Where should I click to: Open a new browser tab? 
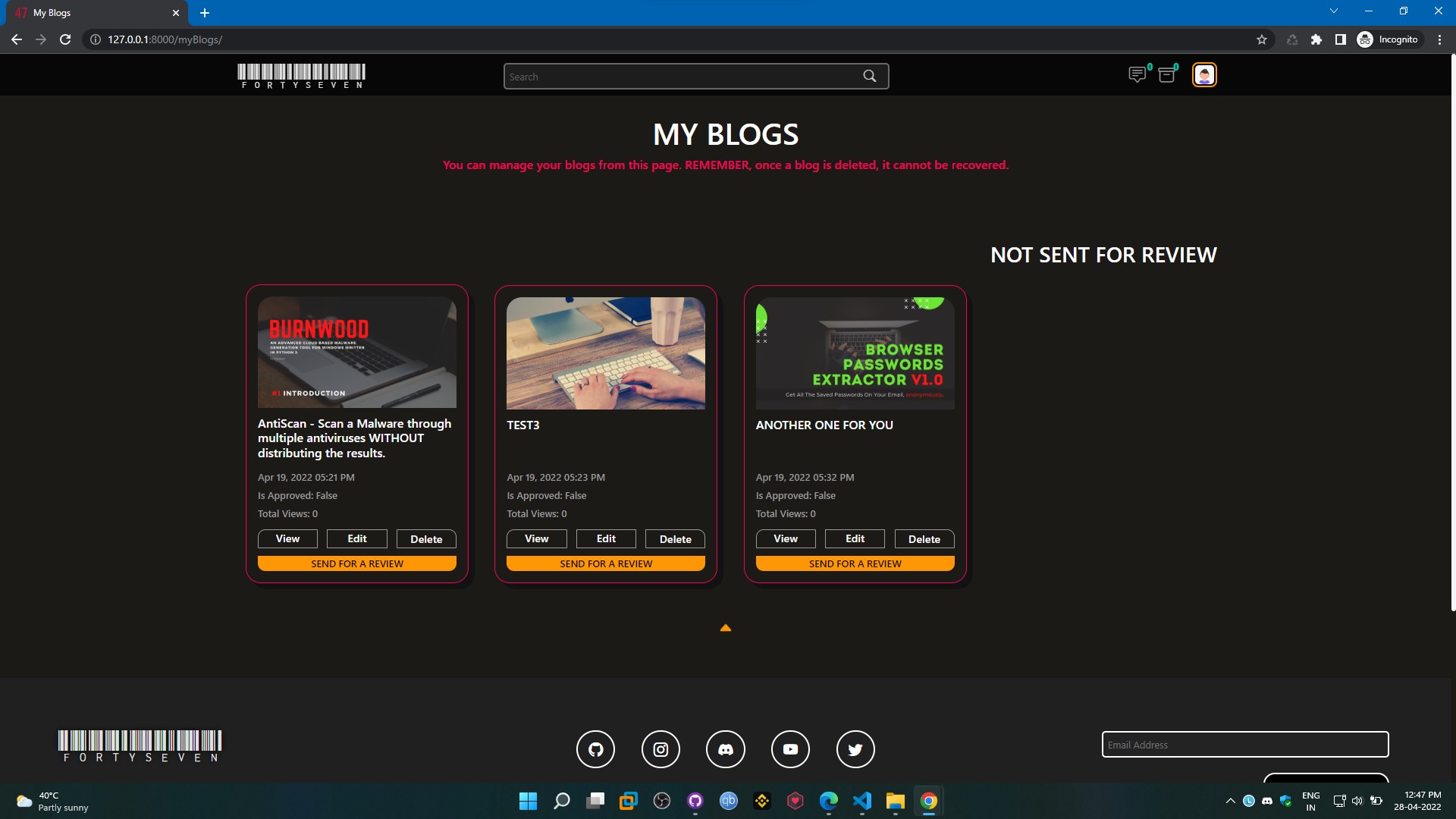[205, 13]
